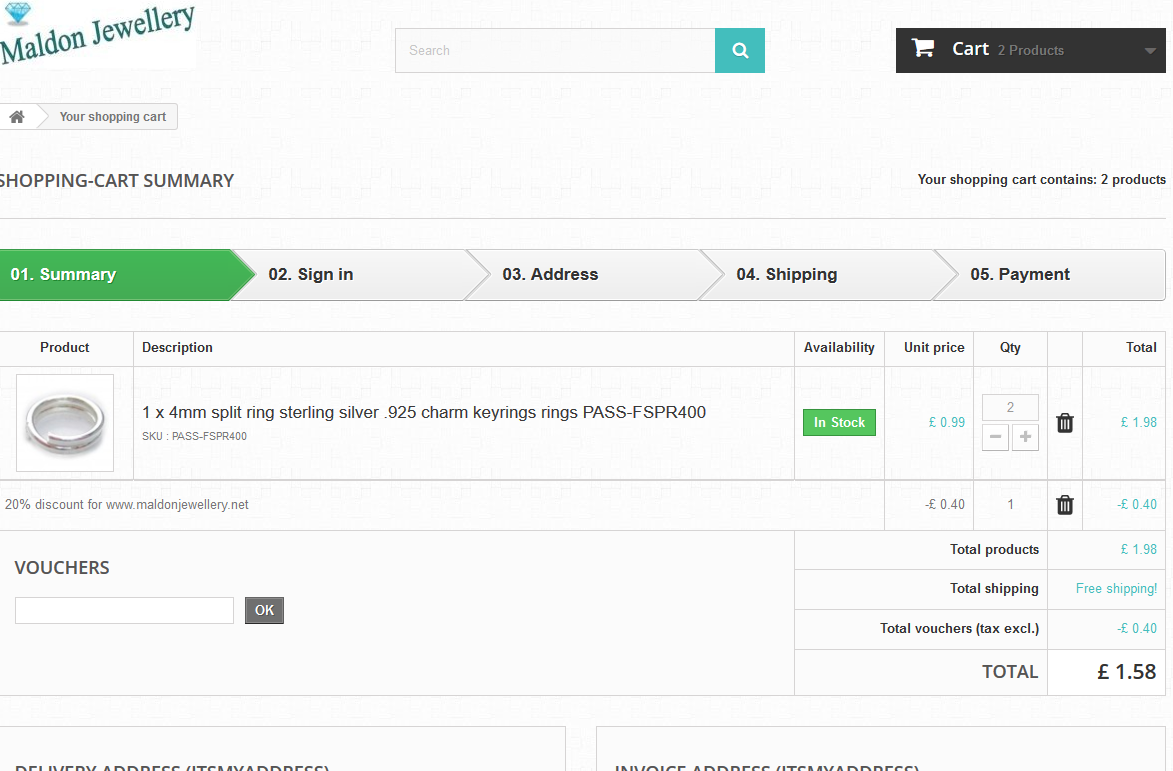Viewport: 1173px width, 771px height.
Task: Click the TOTAL amount £ 1.58
Action: (x=1127, y=672)
